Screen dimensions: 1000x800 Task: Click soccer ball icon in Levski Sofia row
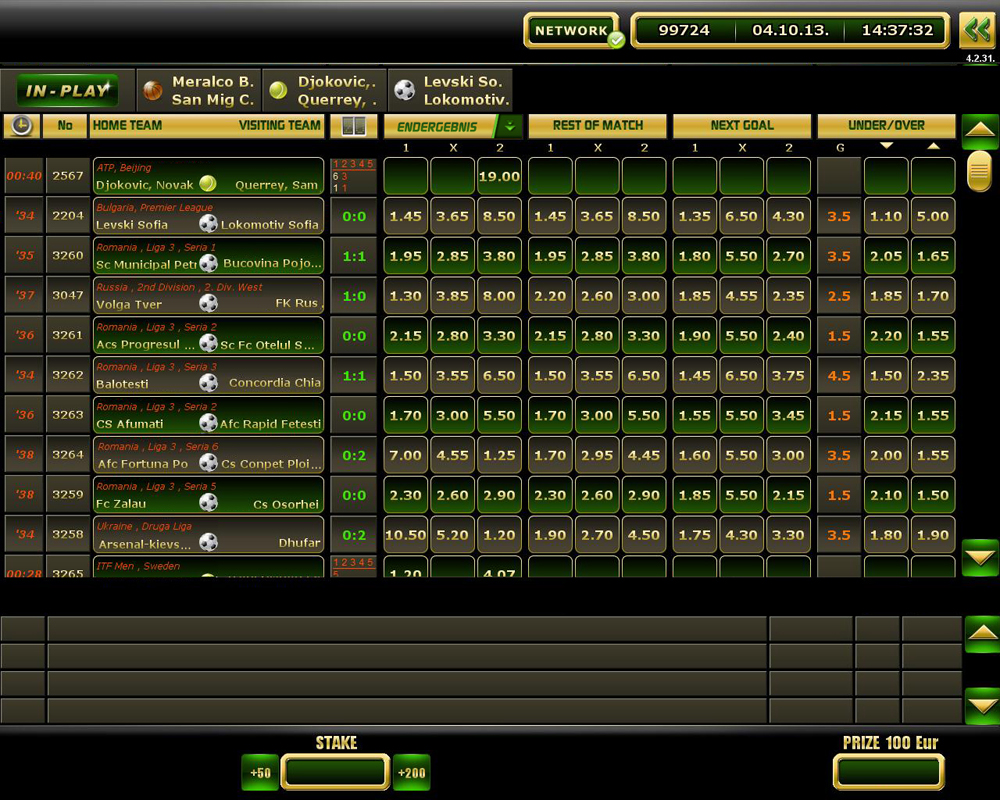208,223
